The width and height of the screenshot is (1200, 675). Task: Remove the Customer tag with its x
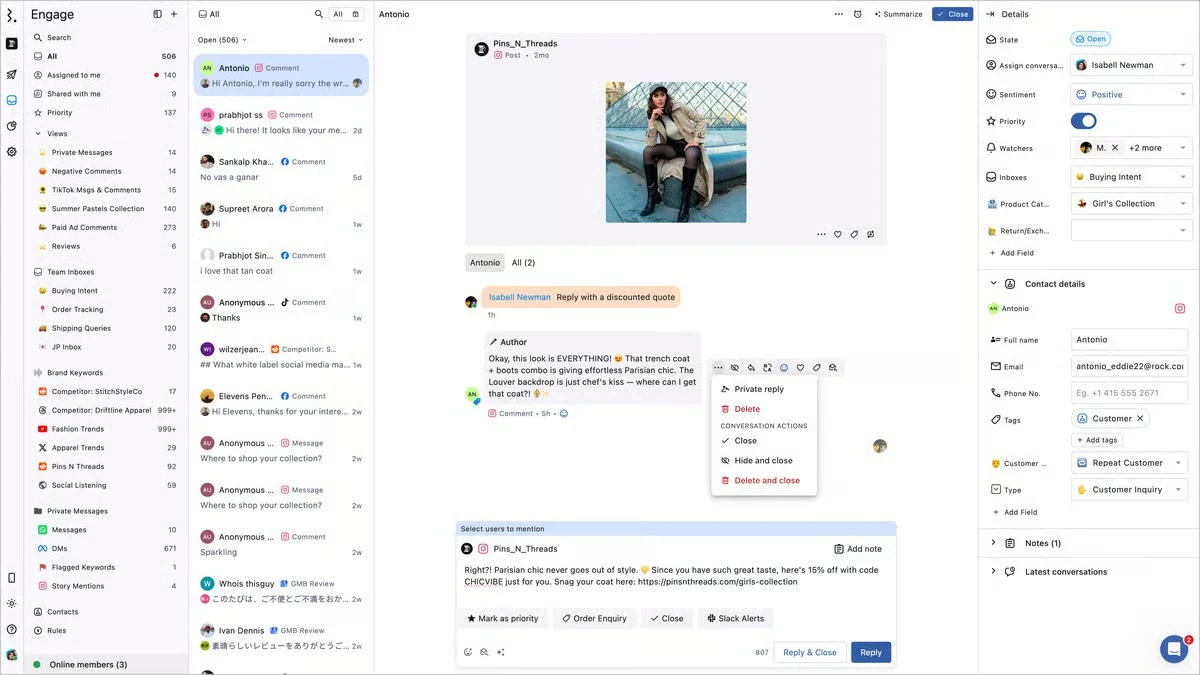pos(1140,418)
